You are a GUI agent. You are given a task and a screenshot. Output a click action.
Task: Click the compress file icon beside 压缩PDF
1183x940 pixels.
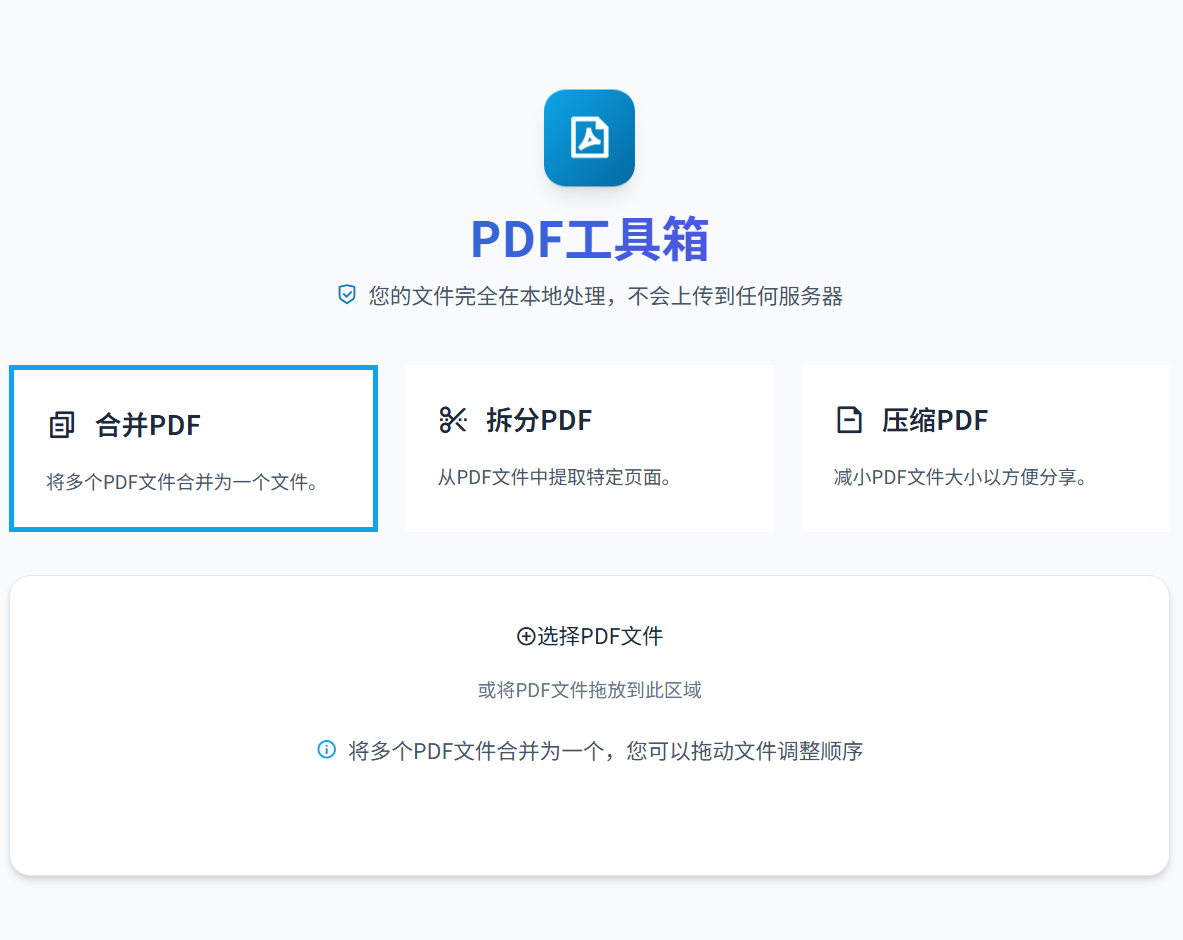coord(851,421)
